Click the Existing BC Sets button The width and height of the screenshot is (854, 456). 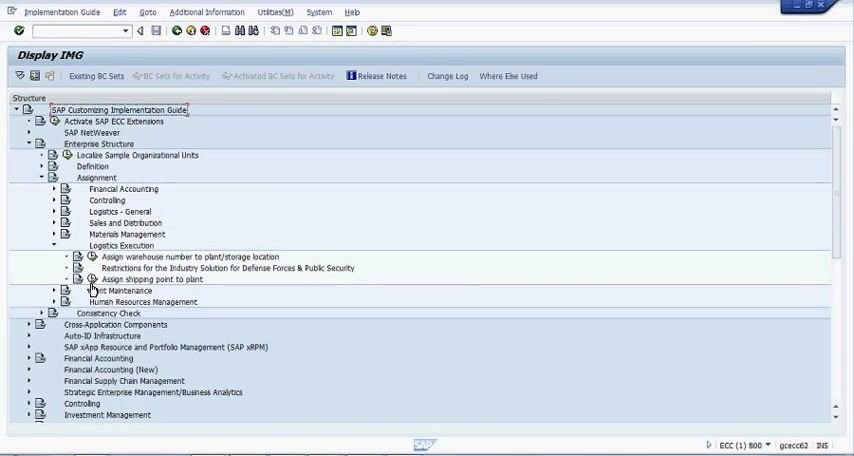[96, 76]
